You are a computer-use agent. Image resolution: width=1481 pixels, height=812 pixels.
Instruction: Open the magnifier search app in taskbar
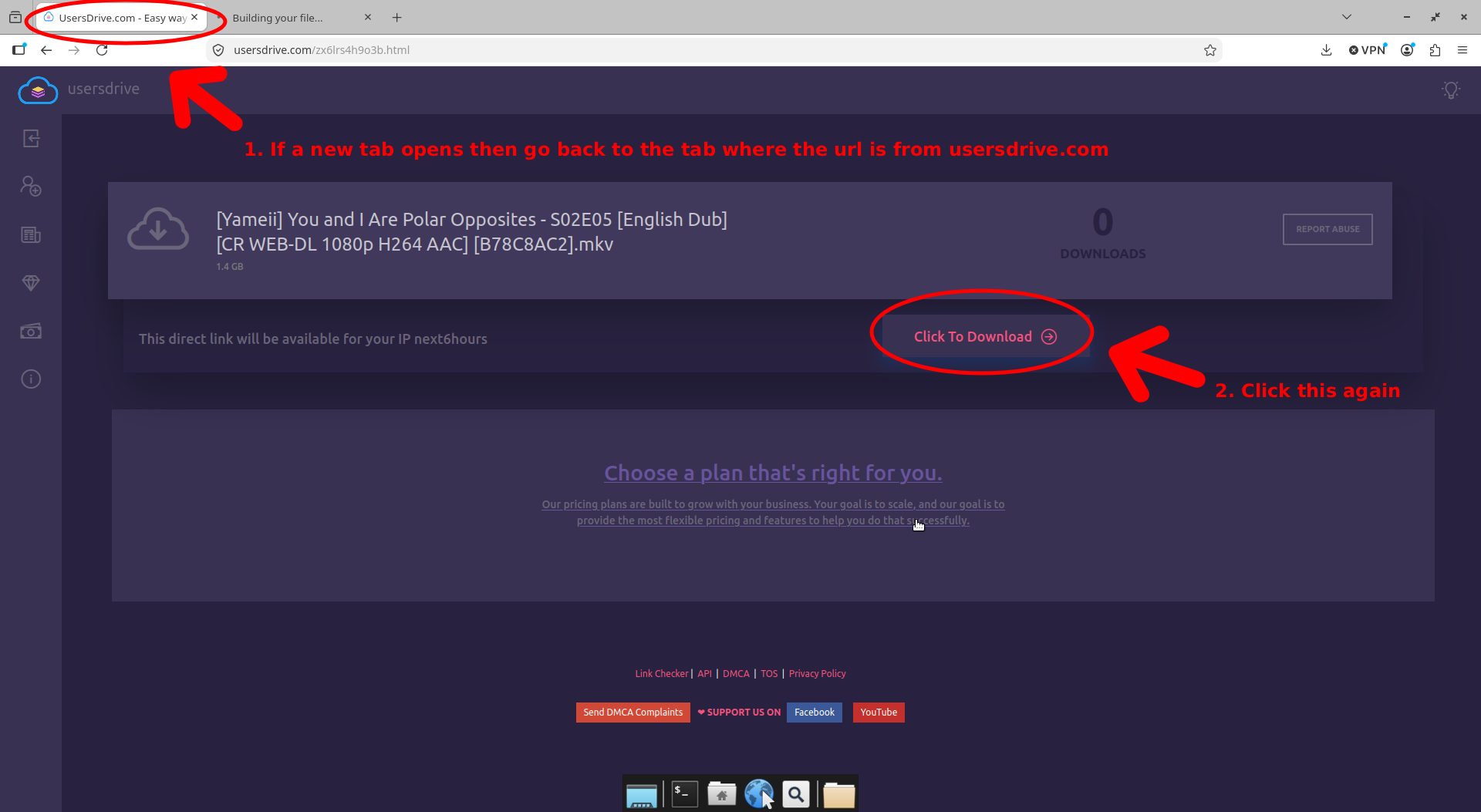[x=796, y=793]
